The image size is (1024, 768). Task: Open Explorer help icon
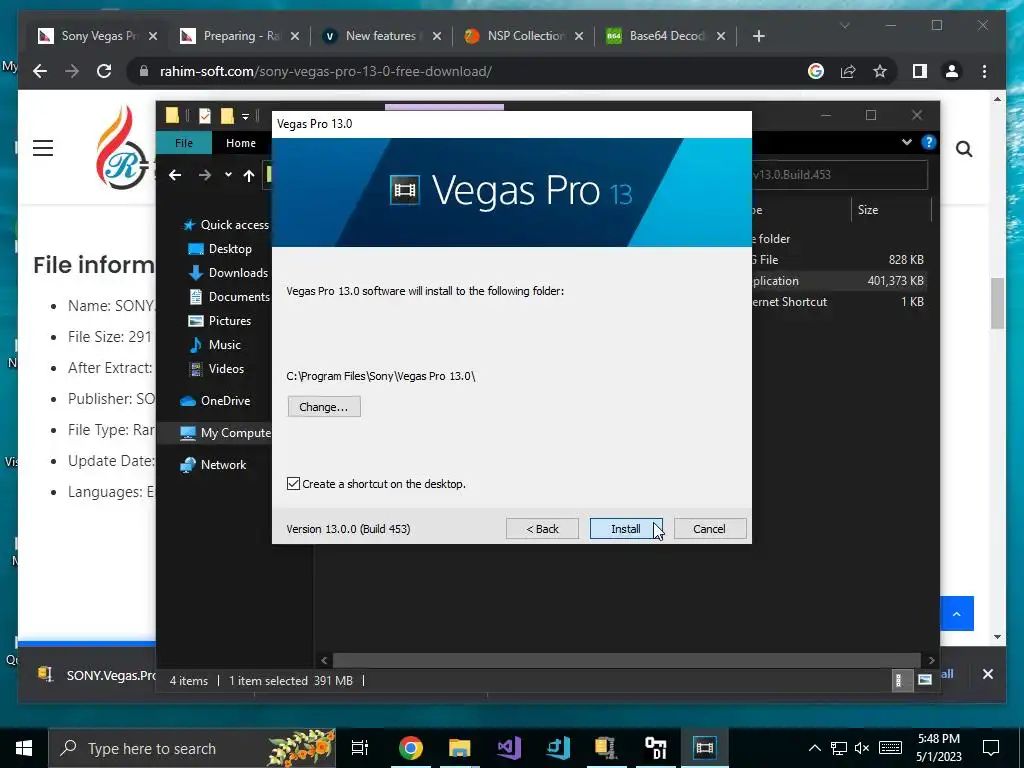pos(928,142)
